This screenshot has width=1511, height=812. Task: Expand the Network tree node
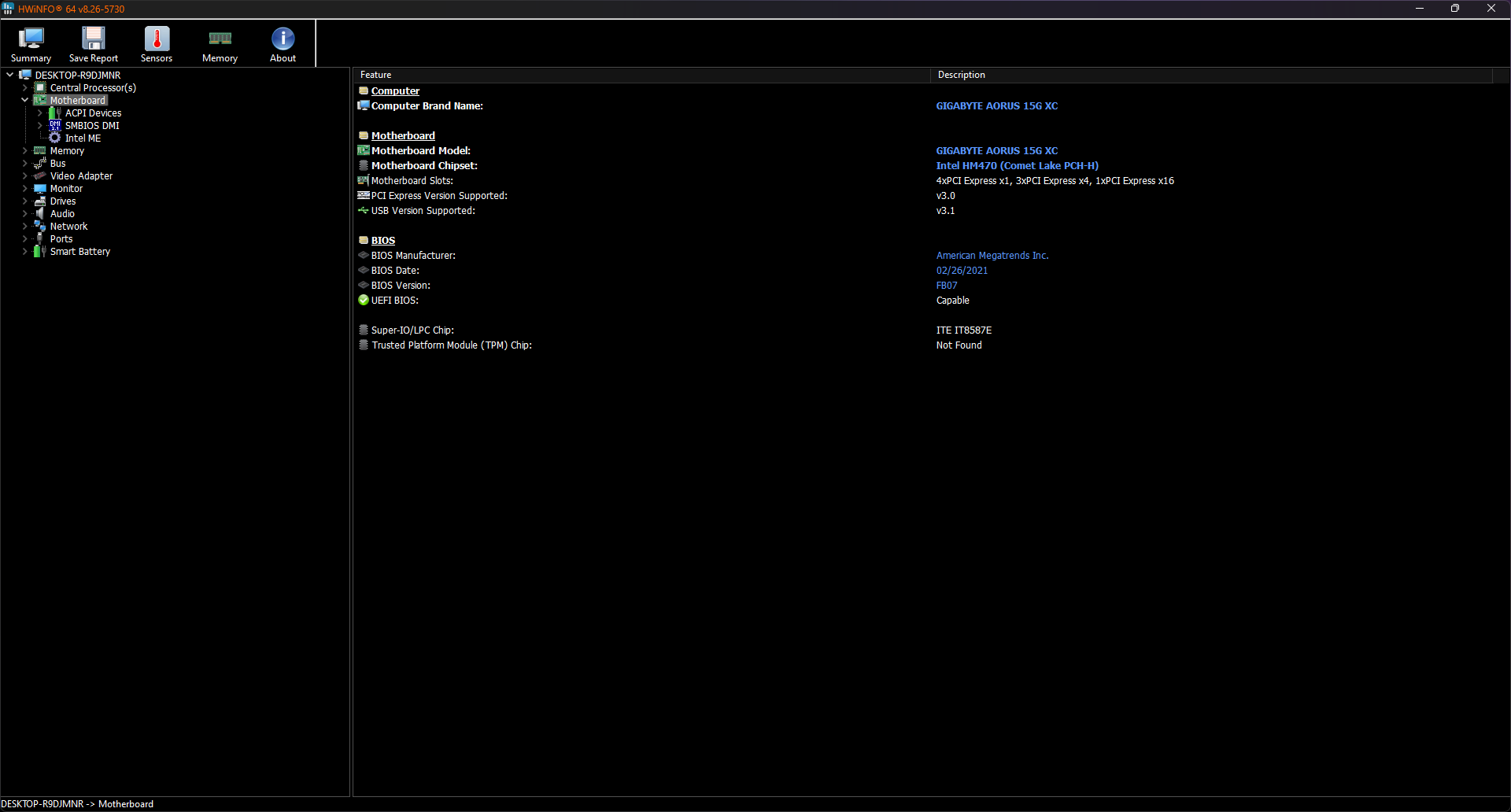click(24, 227)
